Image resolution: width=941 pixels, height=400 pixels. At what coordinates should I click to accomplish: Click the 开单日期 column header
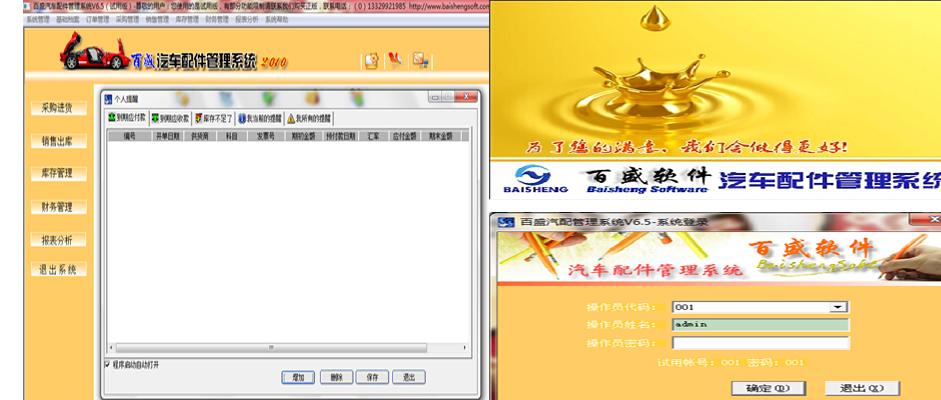click(167, 136)
